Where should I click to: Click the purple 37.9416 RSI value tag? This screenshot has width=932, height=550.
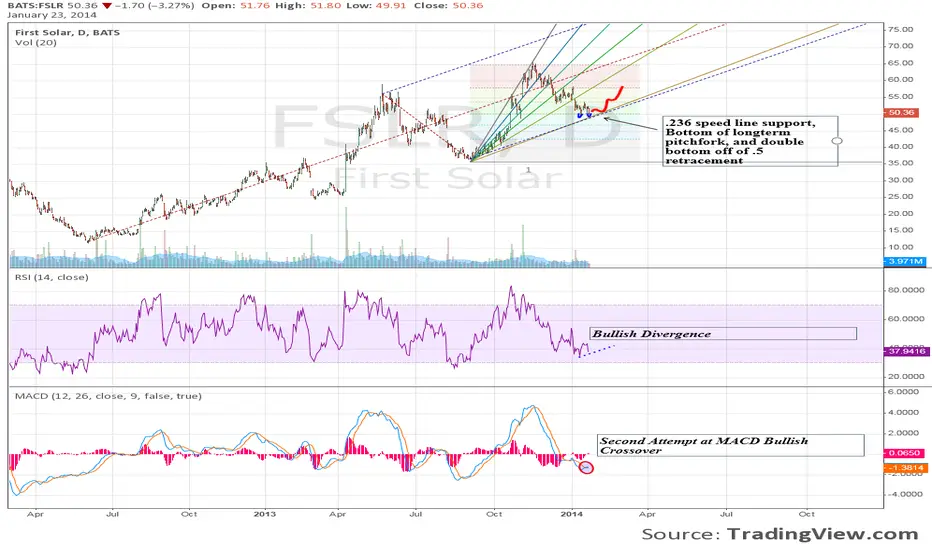[906, 351]
